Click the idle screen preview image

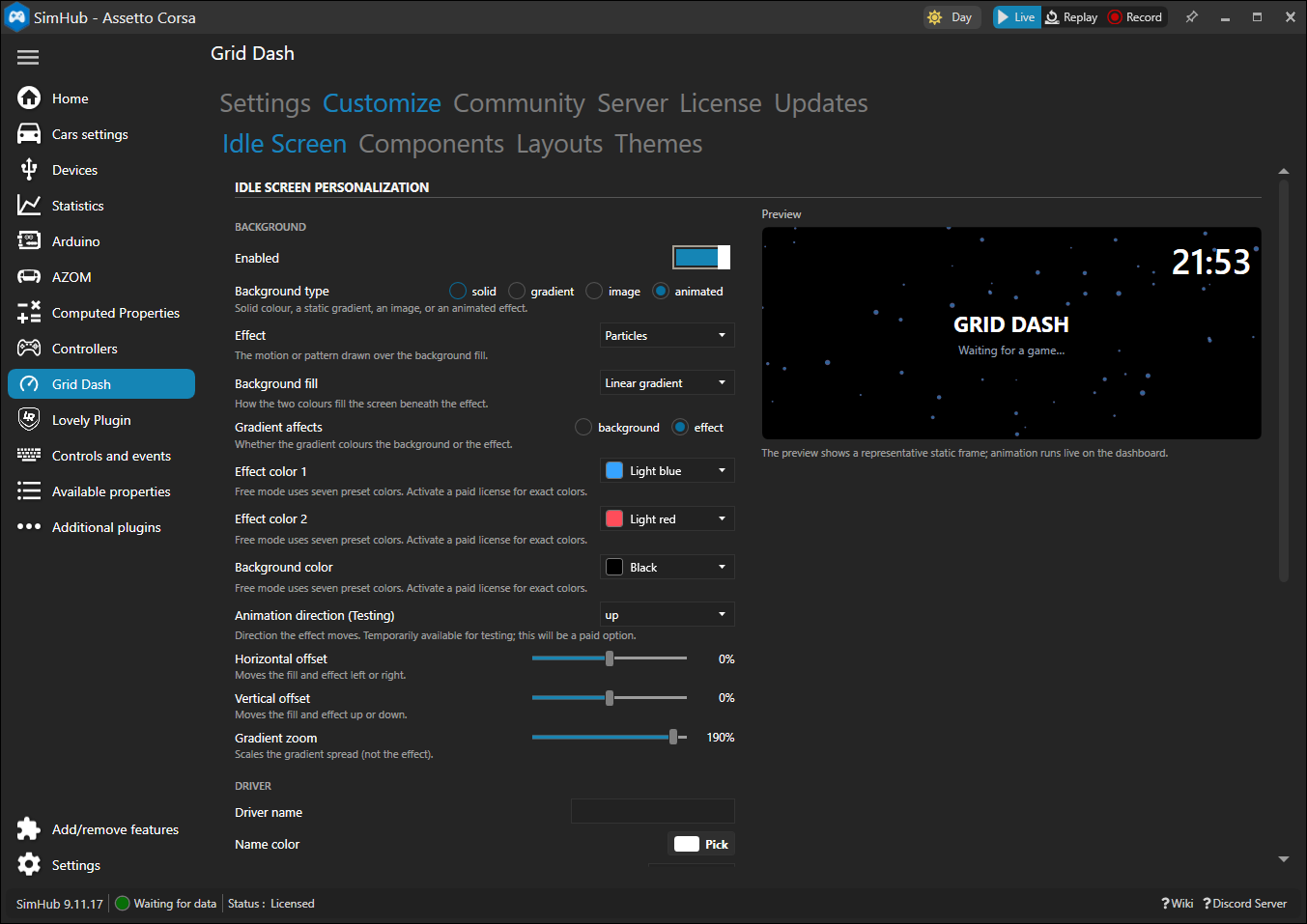1011,333
